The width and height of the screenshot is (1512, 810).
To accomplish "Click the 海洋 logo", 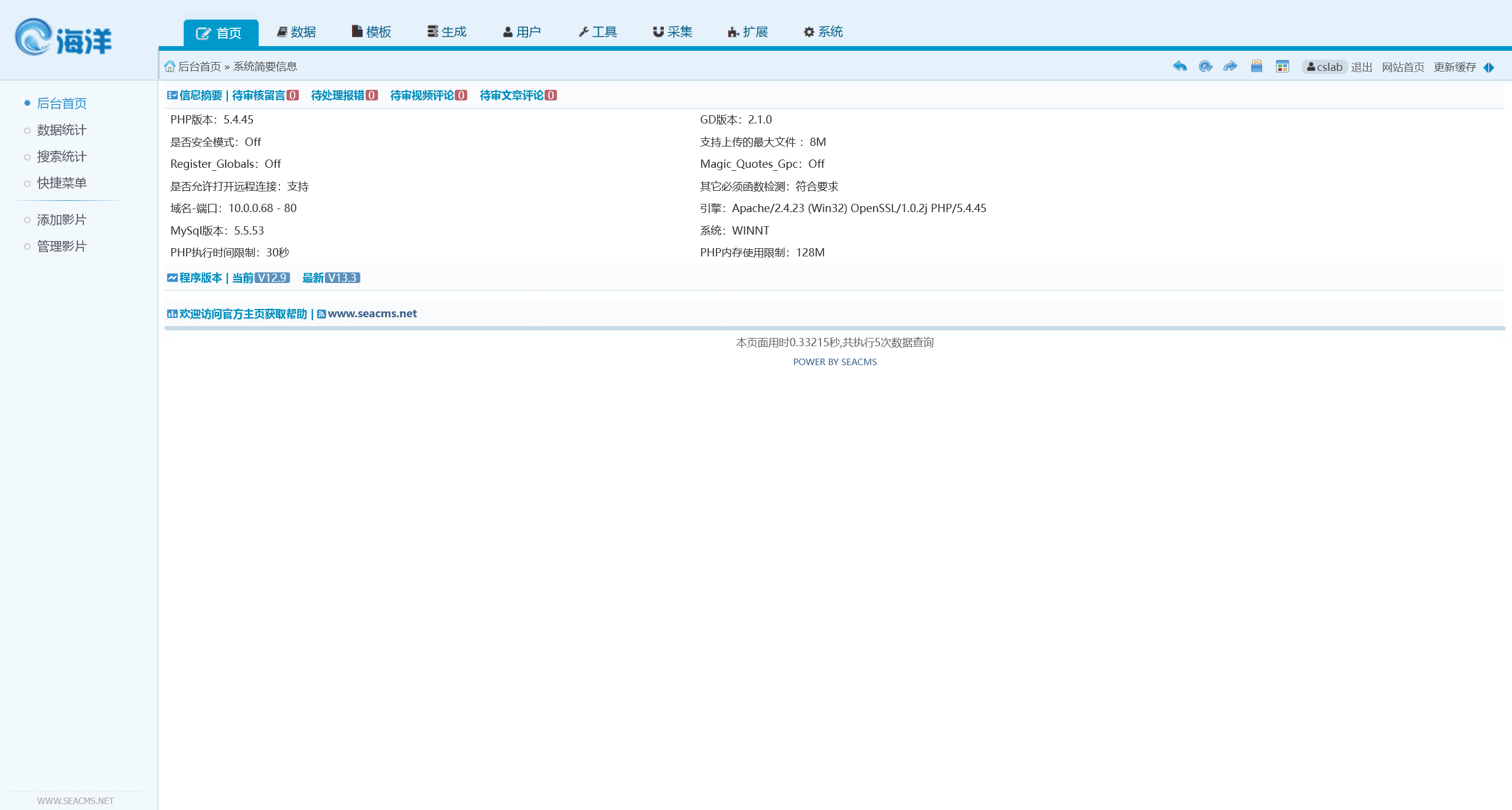I will pos(63,37).
